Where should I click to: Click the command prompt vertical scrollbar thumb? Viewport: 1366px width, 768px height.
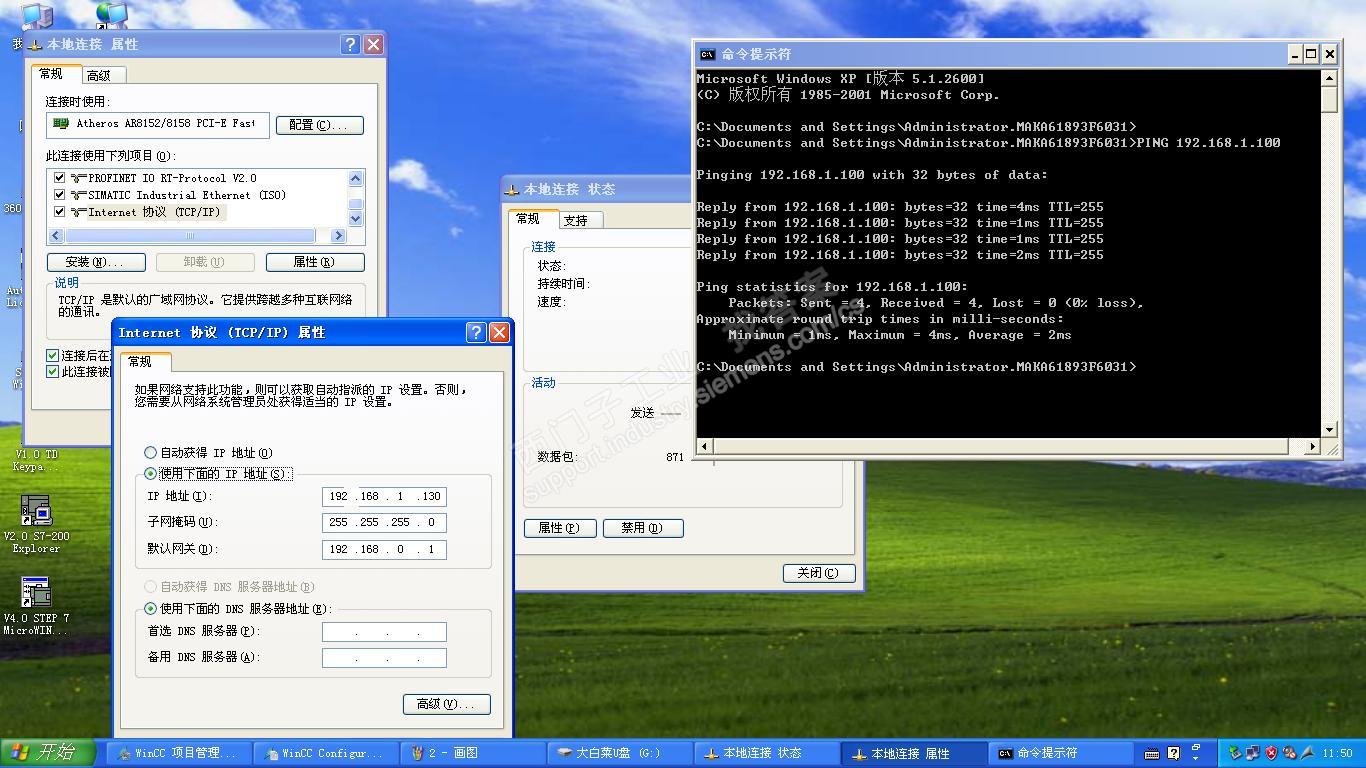click(1330, 99)
